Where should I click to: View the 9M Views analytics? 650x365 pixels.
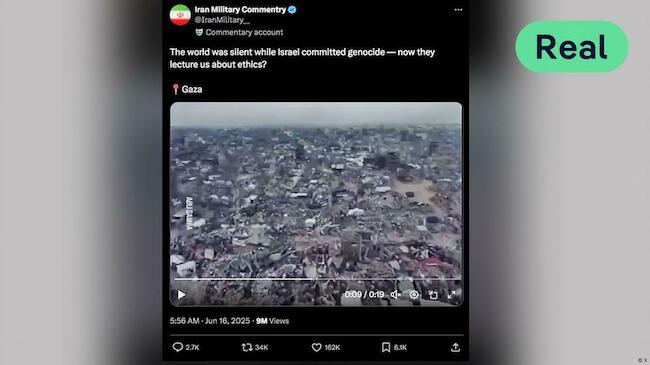tap(272, 321)
